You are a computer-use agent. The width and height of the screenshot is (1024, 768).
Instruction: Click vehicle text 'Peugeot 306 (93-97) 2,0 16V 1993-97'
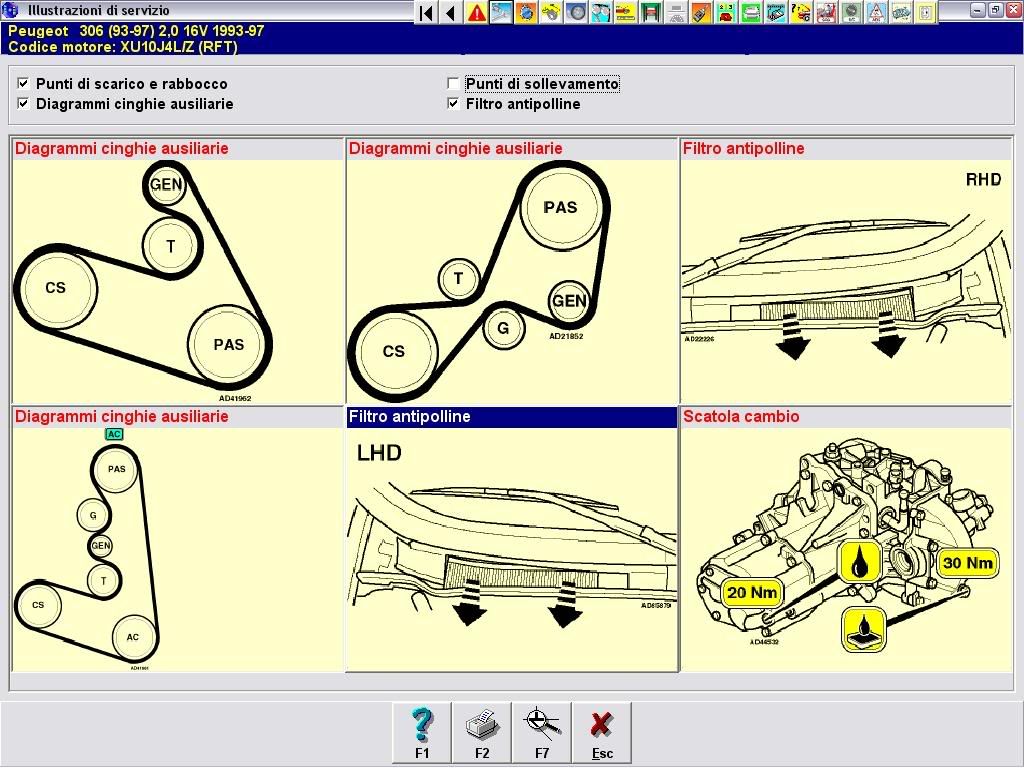(136, 31)
